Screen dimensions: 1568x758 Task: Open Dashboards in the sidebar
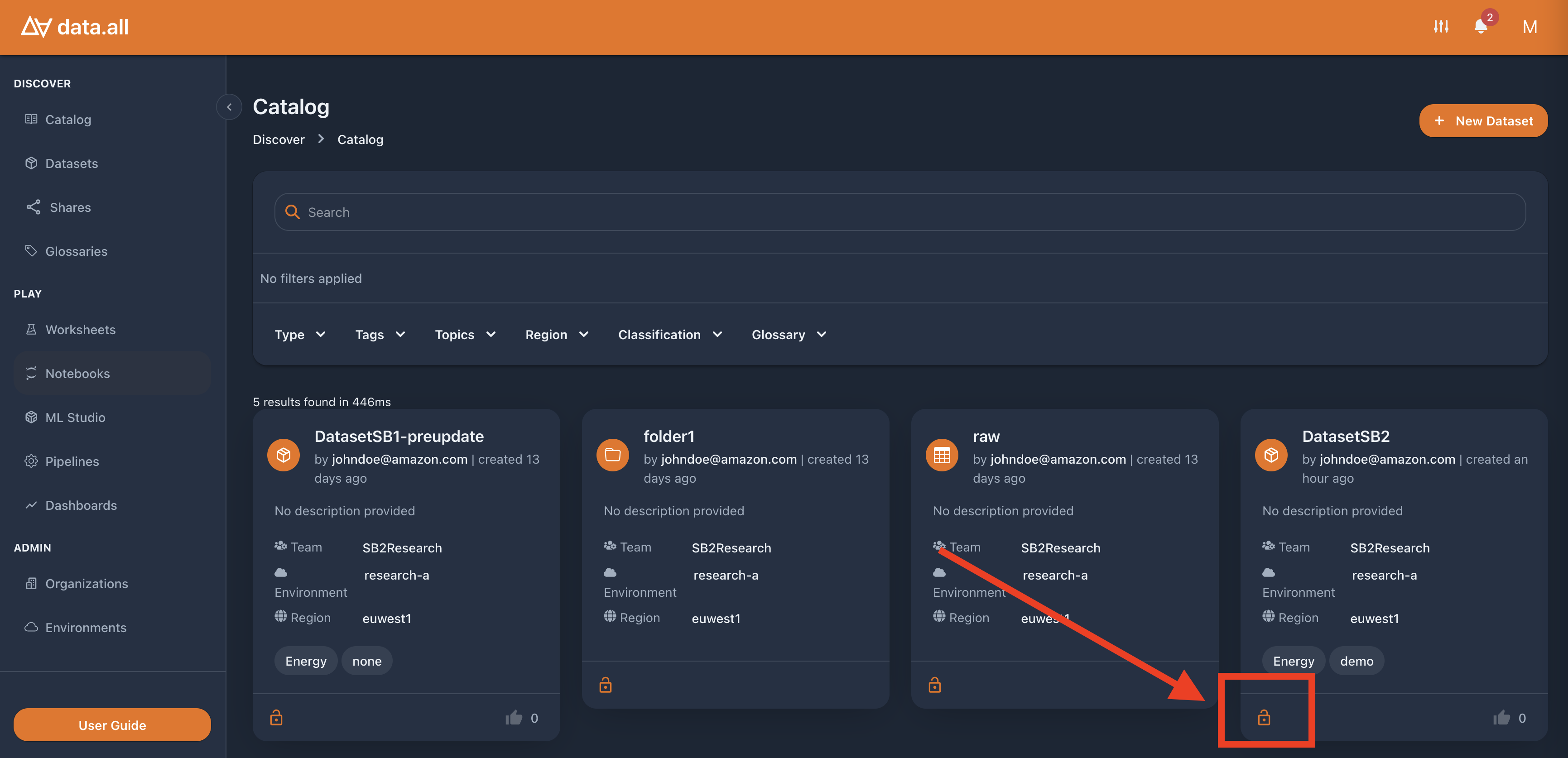click(x=113, y=505)
